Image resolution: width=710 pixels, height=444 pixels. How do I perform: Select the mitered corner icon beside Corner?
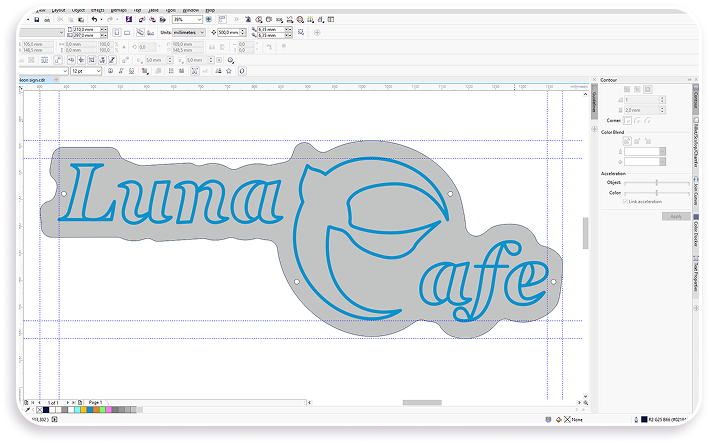click(627, 121)
